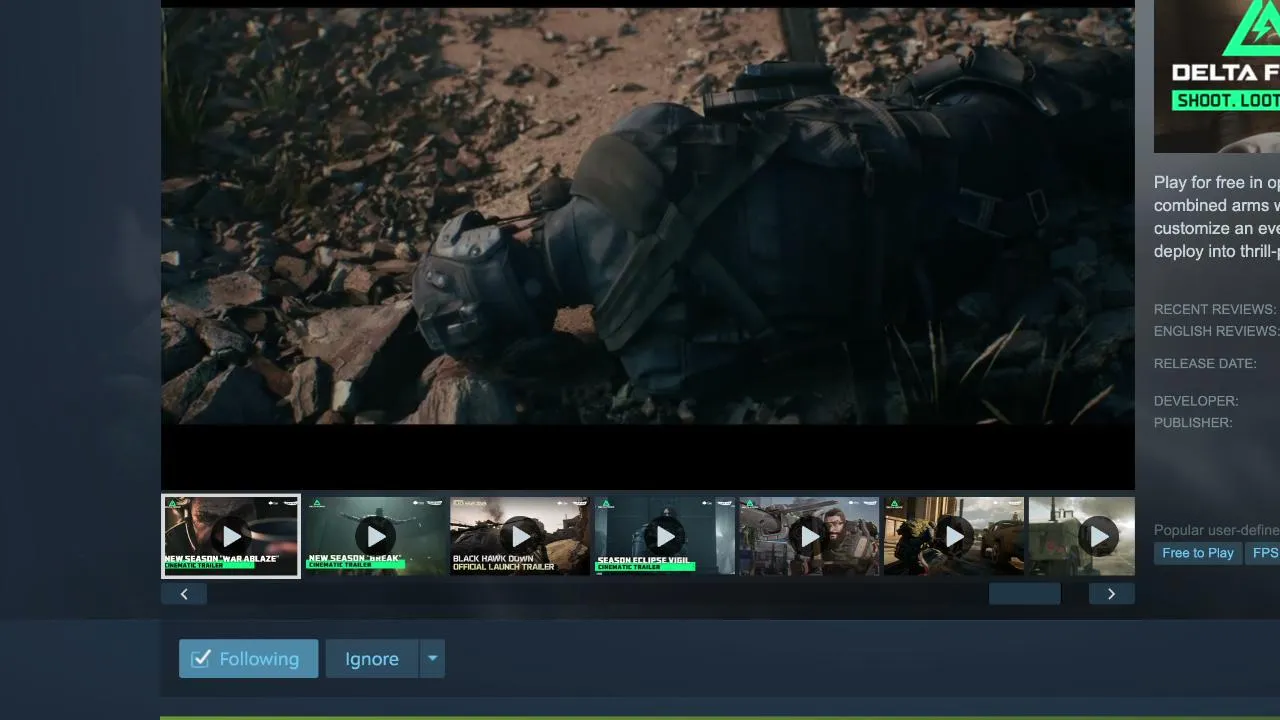Viewport: 1280px width, 720px height.
Task: Play the last partially visible video thumbnail
Action: pos(1082,536)
